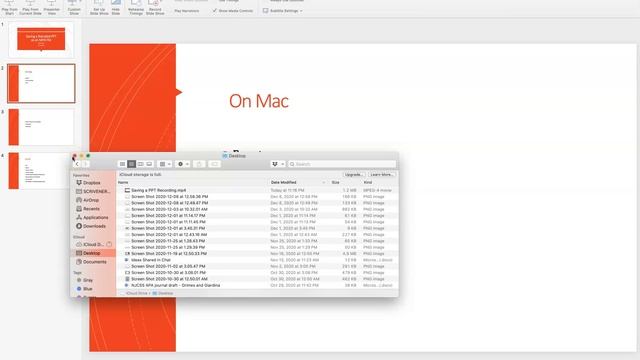Open Finder action gear menu
Viewport: 640px width, 360px height.
pyautogui.click(x=183, y=164)
